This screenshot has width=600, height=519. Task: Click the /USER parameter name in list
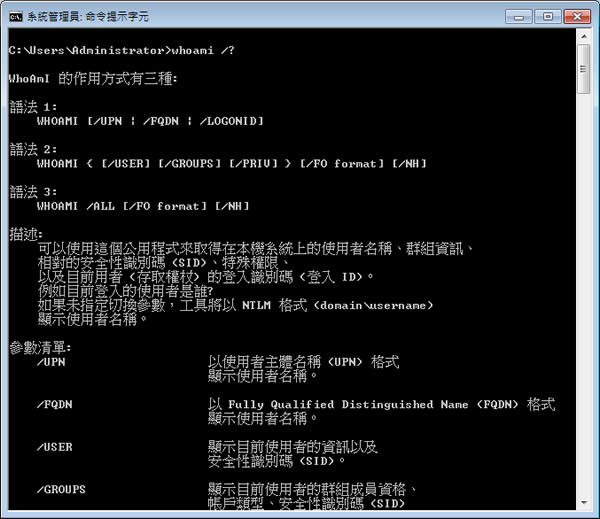pyautogui.click(x=55, y=447)
